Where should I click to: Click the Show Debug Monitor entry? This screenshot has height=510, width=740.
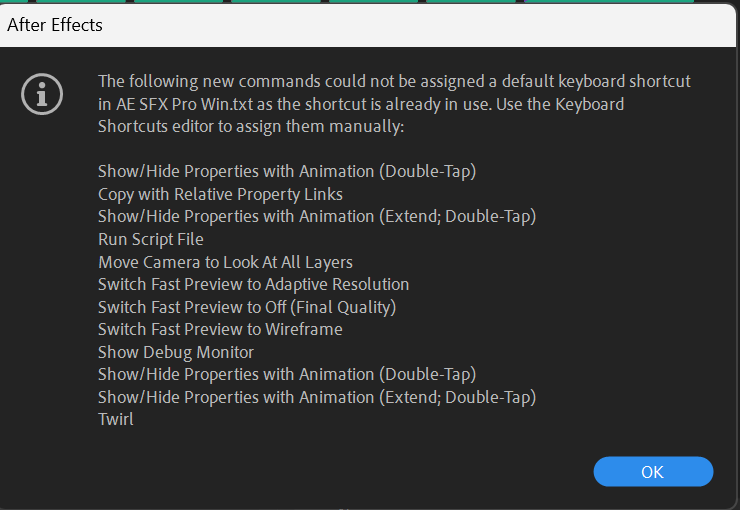point(176,352)
